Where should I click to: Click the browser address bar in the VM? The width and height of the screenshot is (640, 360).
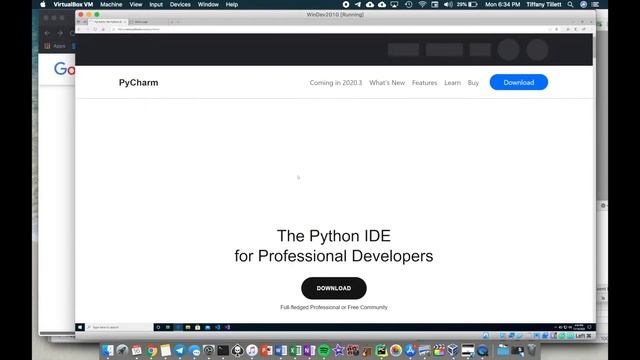[331, 29]
